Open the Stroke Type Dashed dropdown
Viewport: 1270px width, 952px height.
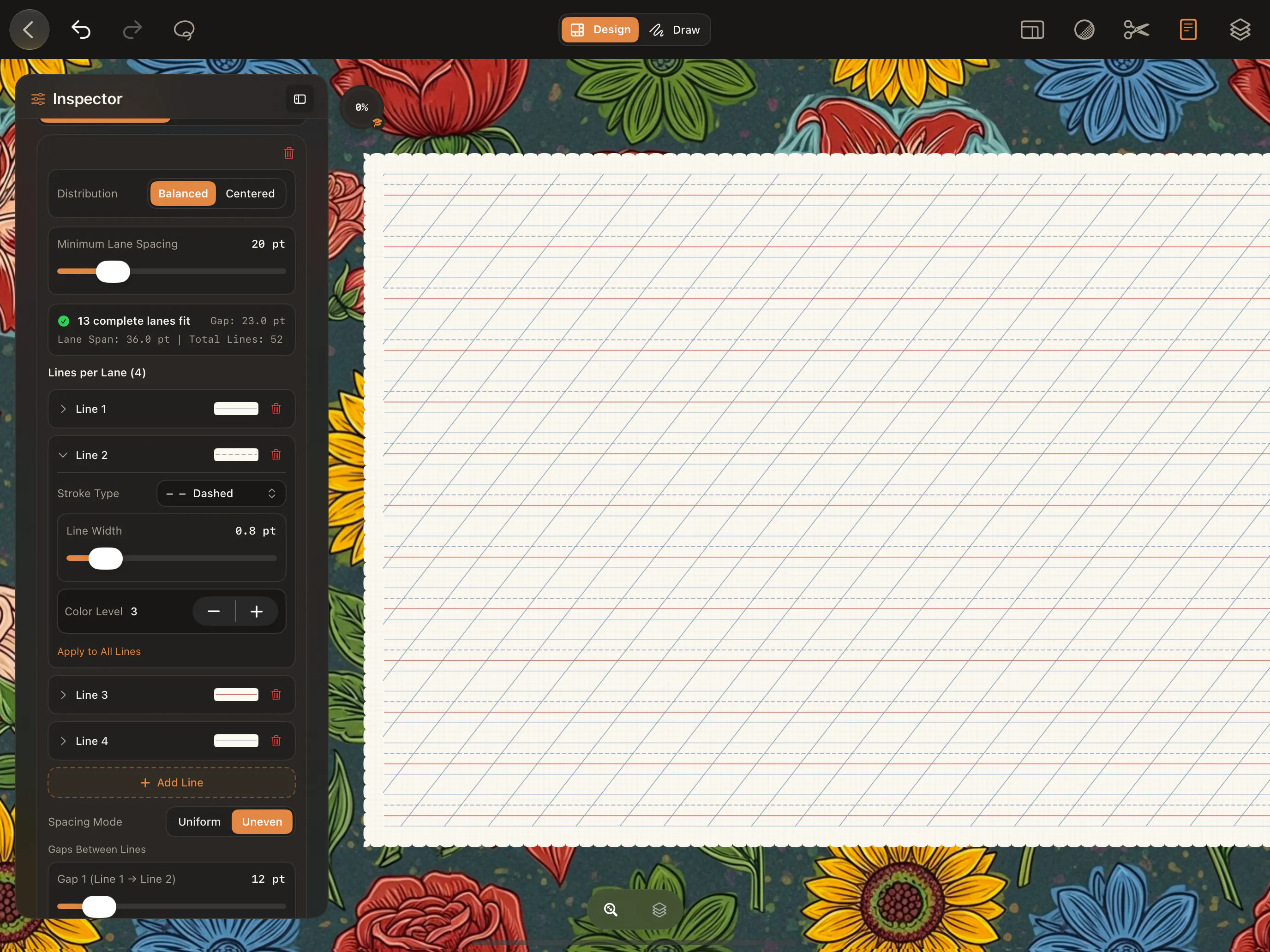(x=221, y=494)
